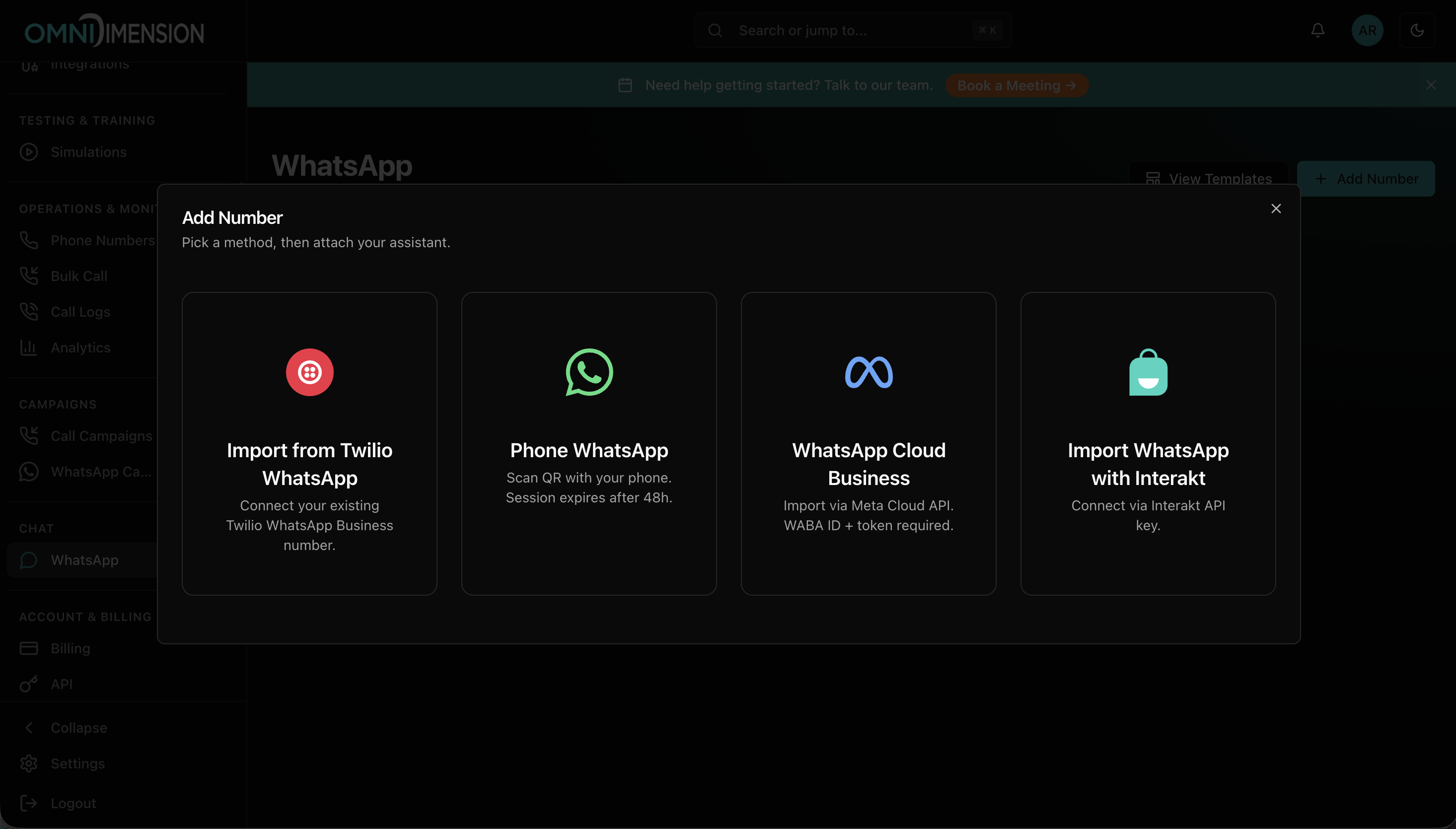Click the search magnifier icon
This screenshot has height=829, width=1456.
tap(715, 30)
